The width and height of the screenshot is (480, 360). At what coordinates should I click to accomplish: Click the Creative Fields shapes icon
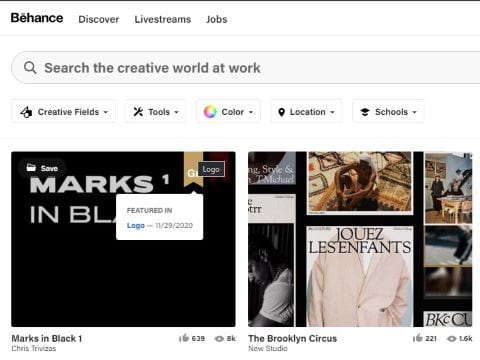click(x=26, y=112)
